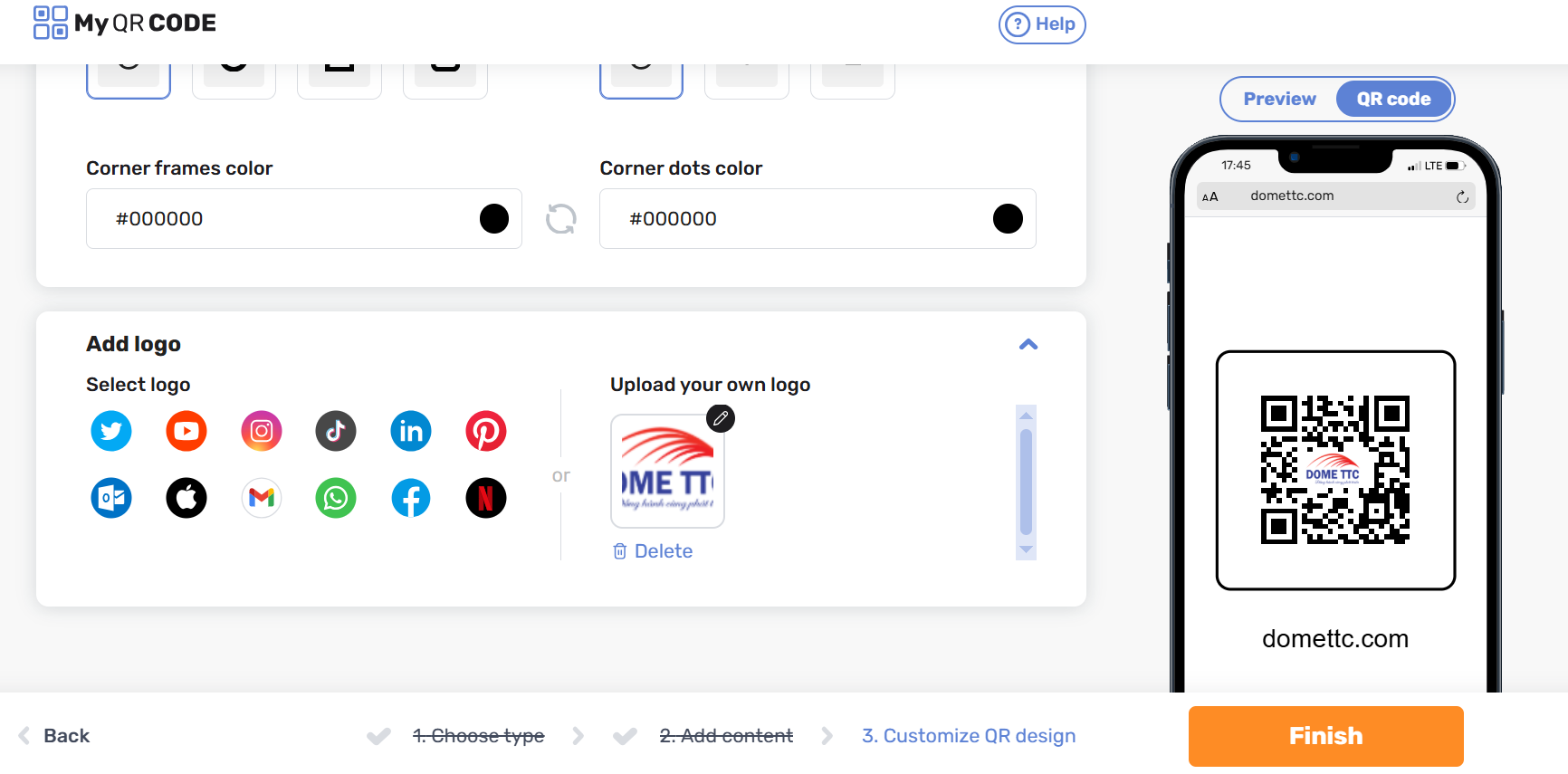Collapse the Add logo section
The width and height of the screenshot is (1568, 774).
pyautogui.click(x=1028, y=344)
